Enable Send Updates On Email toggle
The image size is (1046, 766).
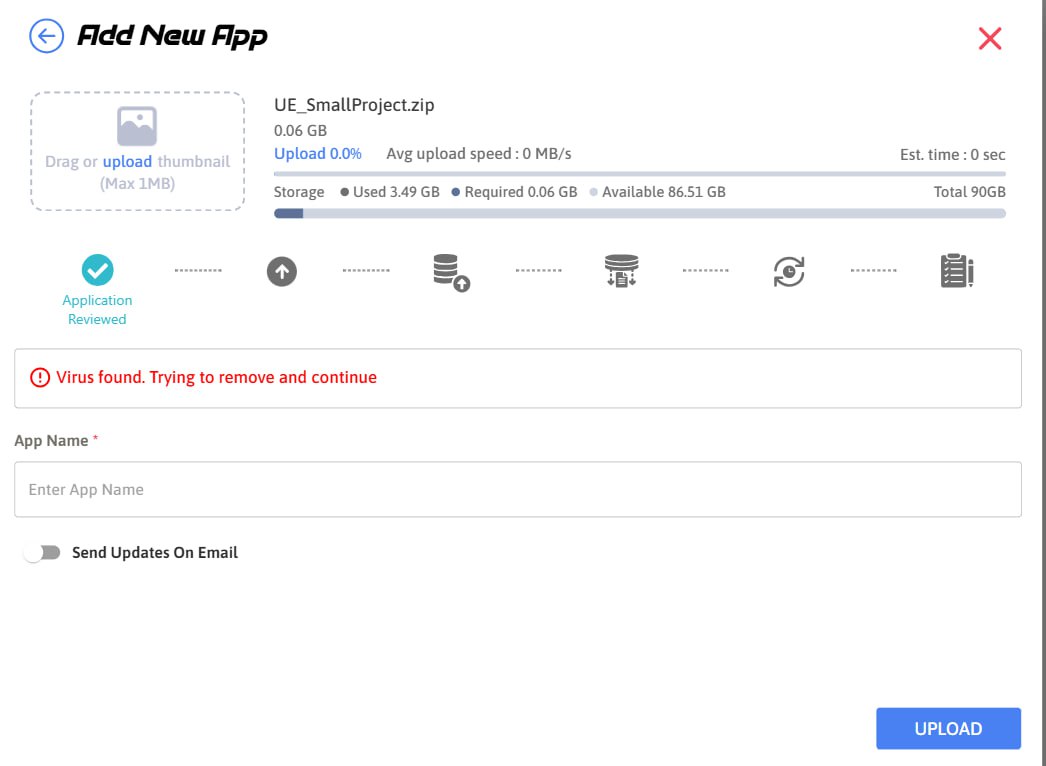click(42, 553)
